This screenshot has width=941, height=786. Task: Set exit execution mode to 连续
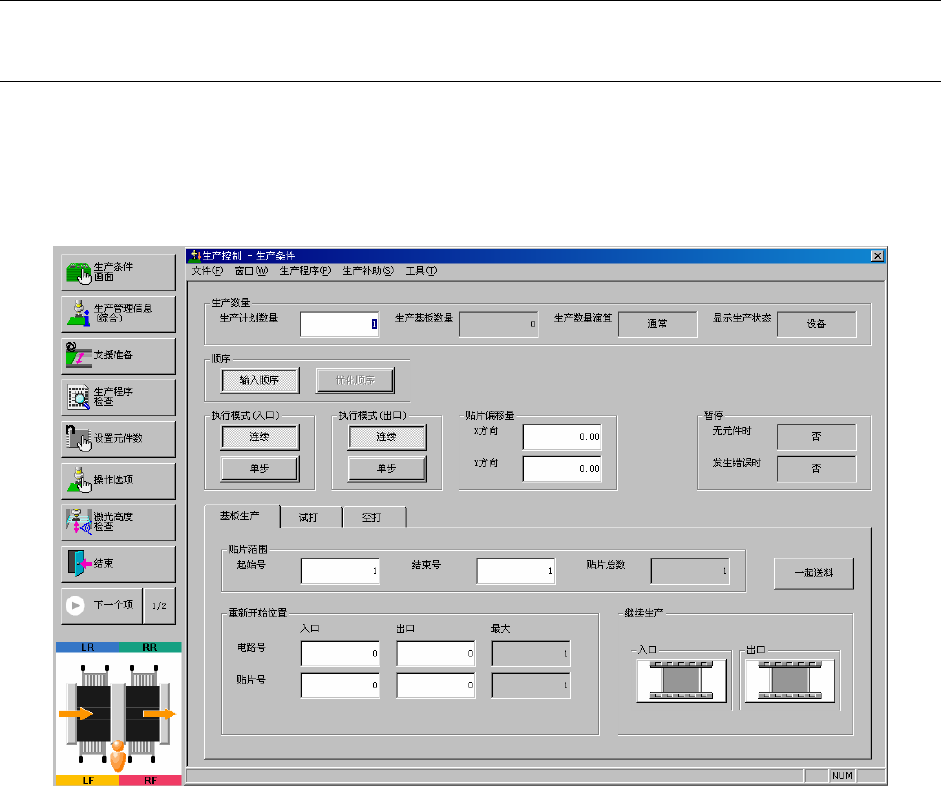coord(387,437)
